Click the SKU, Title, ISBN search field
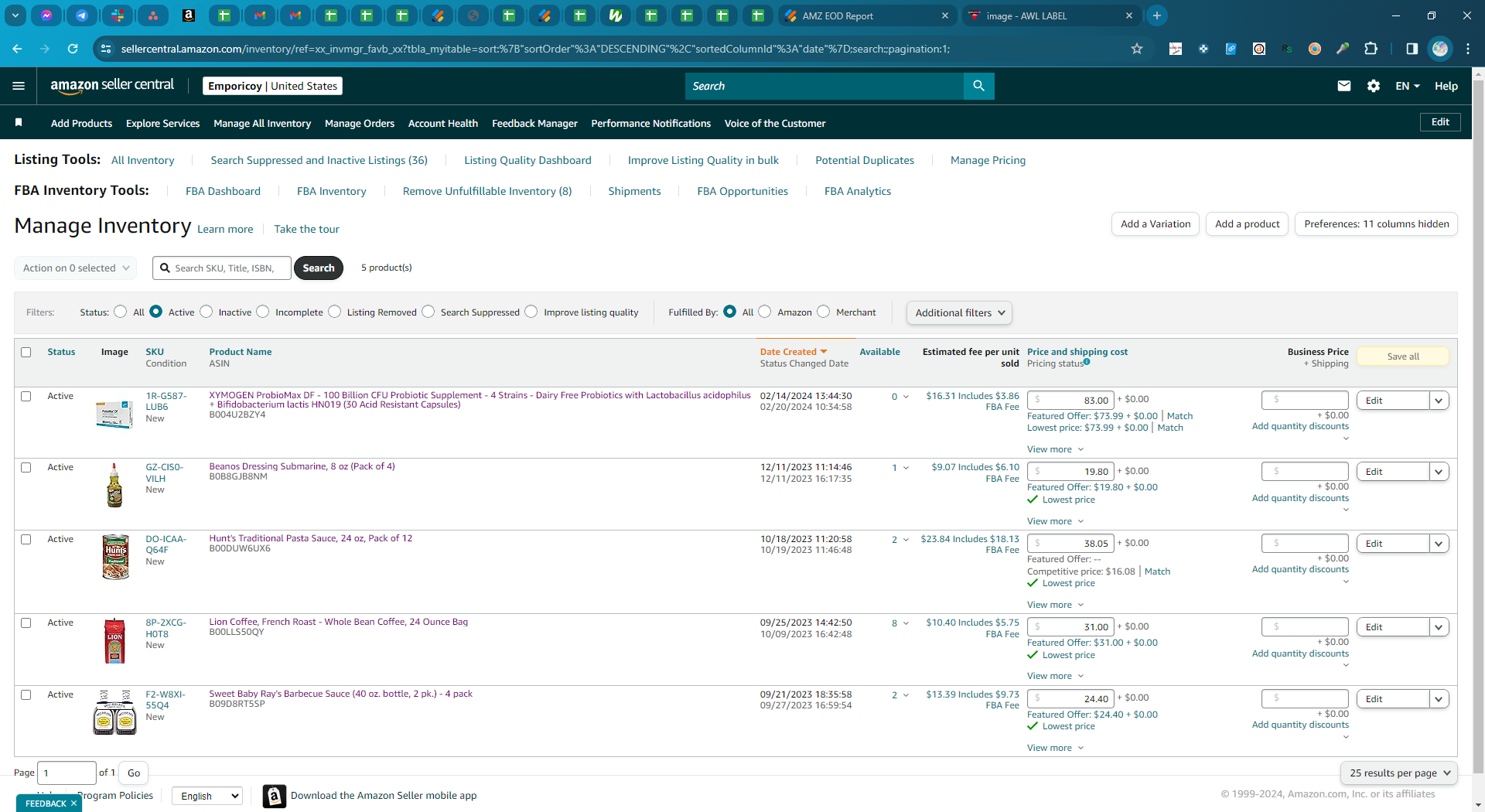1485x812 pixels. pos(223,268)
